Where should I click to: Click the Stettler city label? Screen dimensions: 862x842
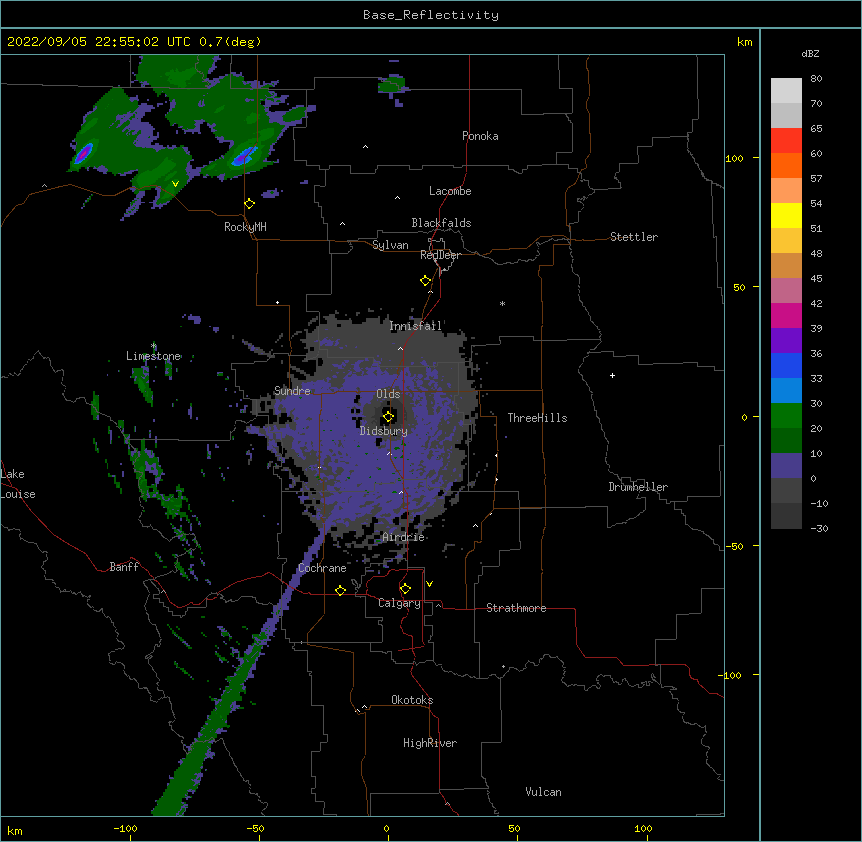(634, 237)
